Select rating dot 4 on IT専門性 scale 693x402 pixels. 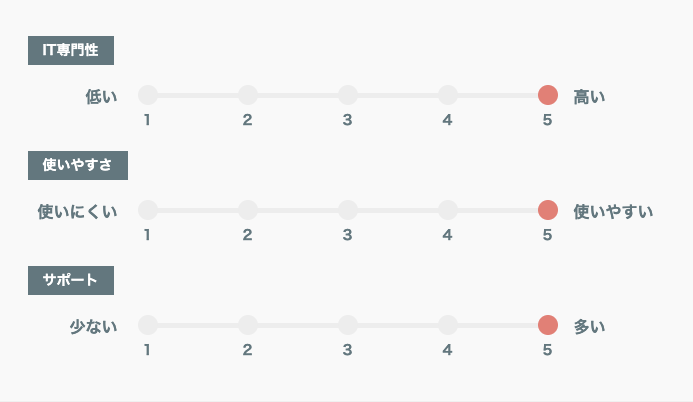pyautogui.click(x=448, y=95)
